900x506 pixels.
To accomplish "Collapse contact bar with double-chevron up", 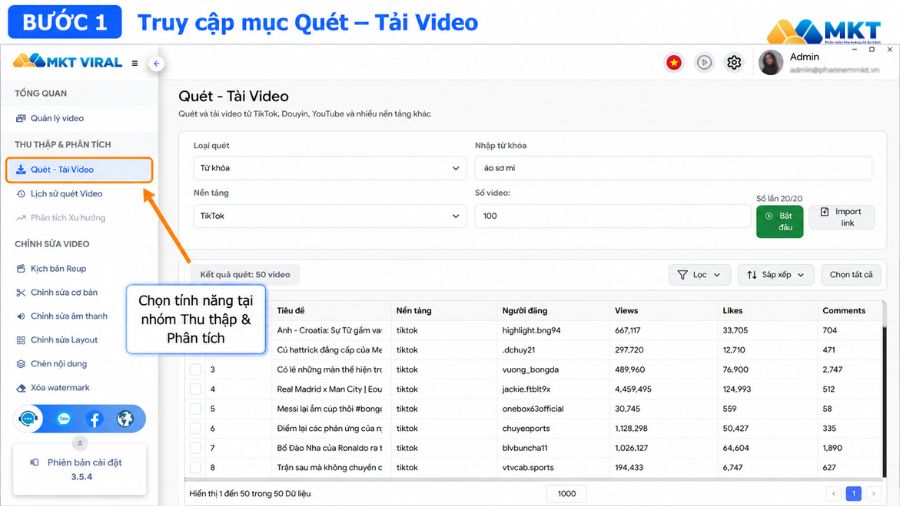I will (x=80, y=443).
